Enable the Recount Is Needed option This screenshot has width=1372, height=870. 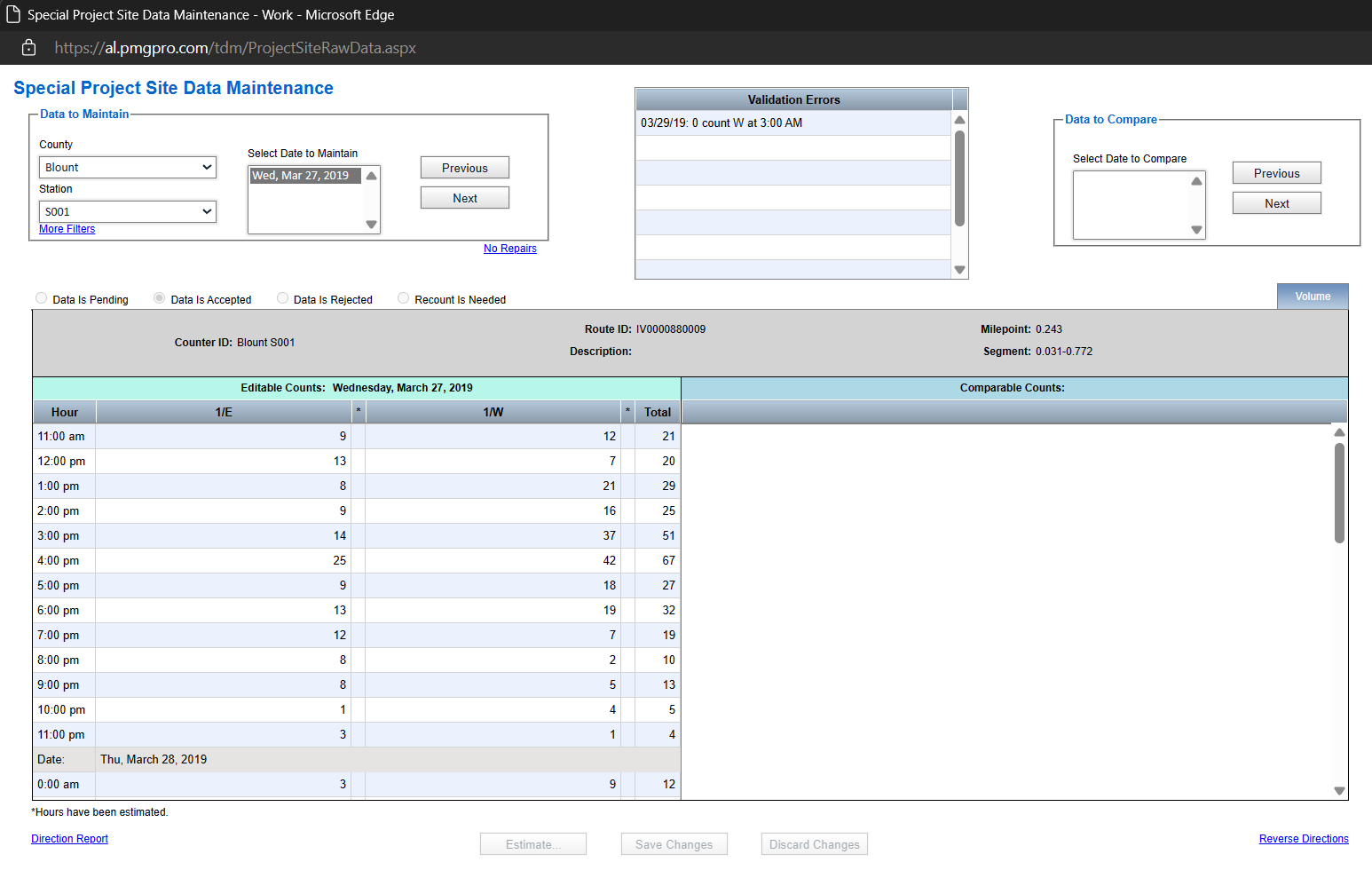403,298
